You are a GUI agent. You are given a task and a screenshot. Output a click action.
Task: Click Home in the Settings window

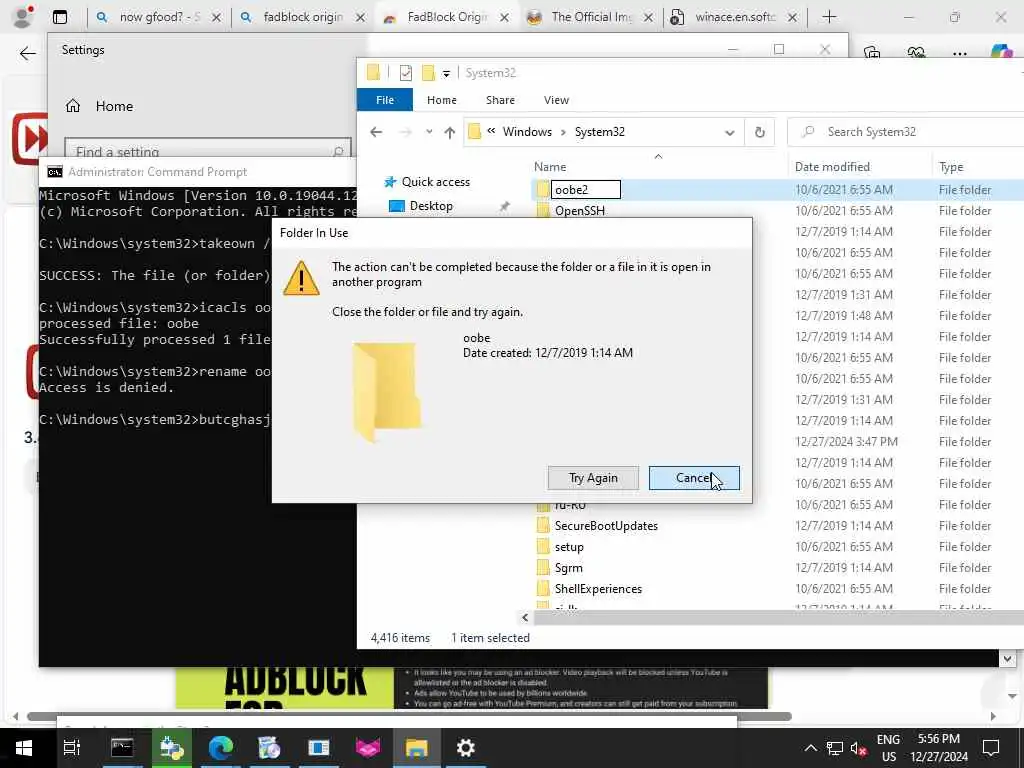point(114,106)
